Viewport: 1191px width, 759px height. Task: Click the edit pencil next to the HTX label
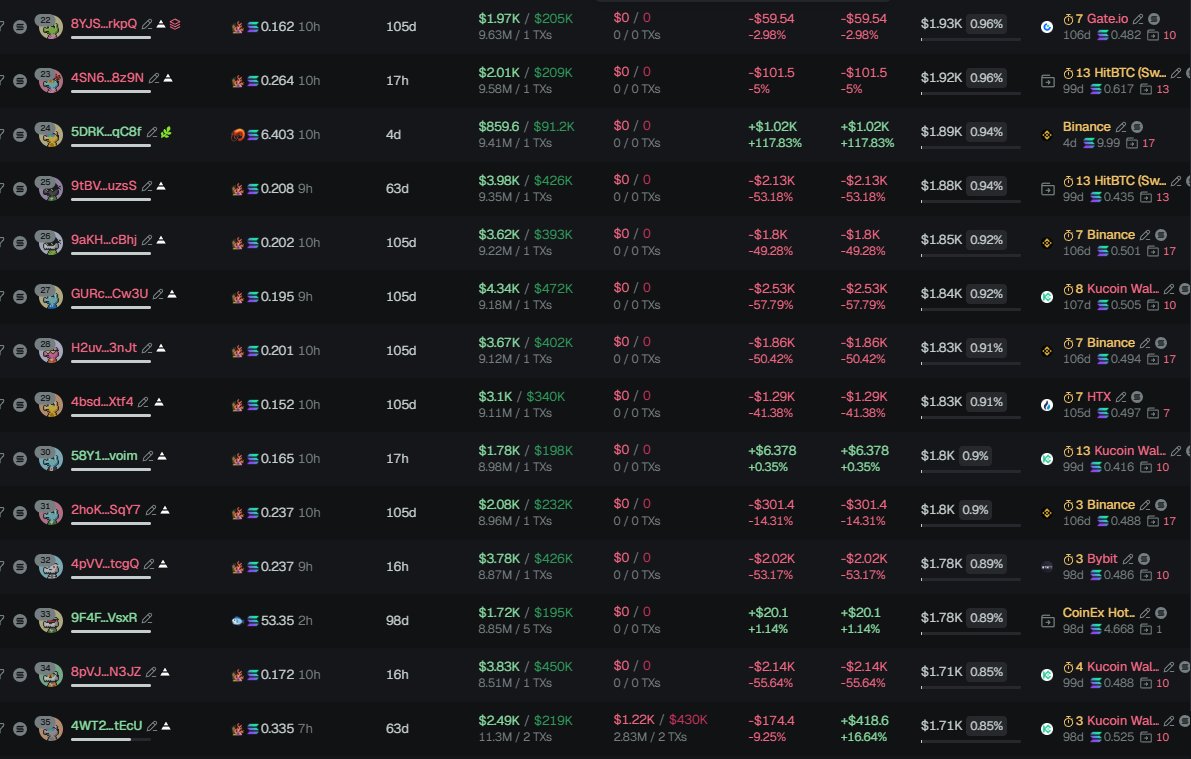coord(1120,397)
